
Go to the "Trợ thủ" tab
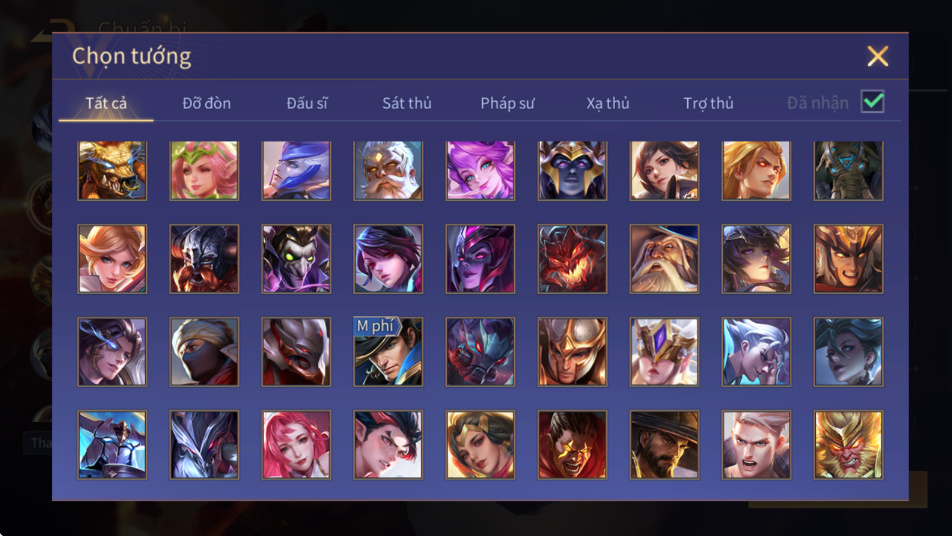708,103
